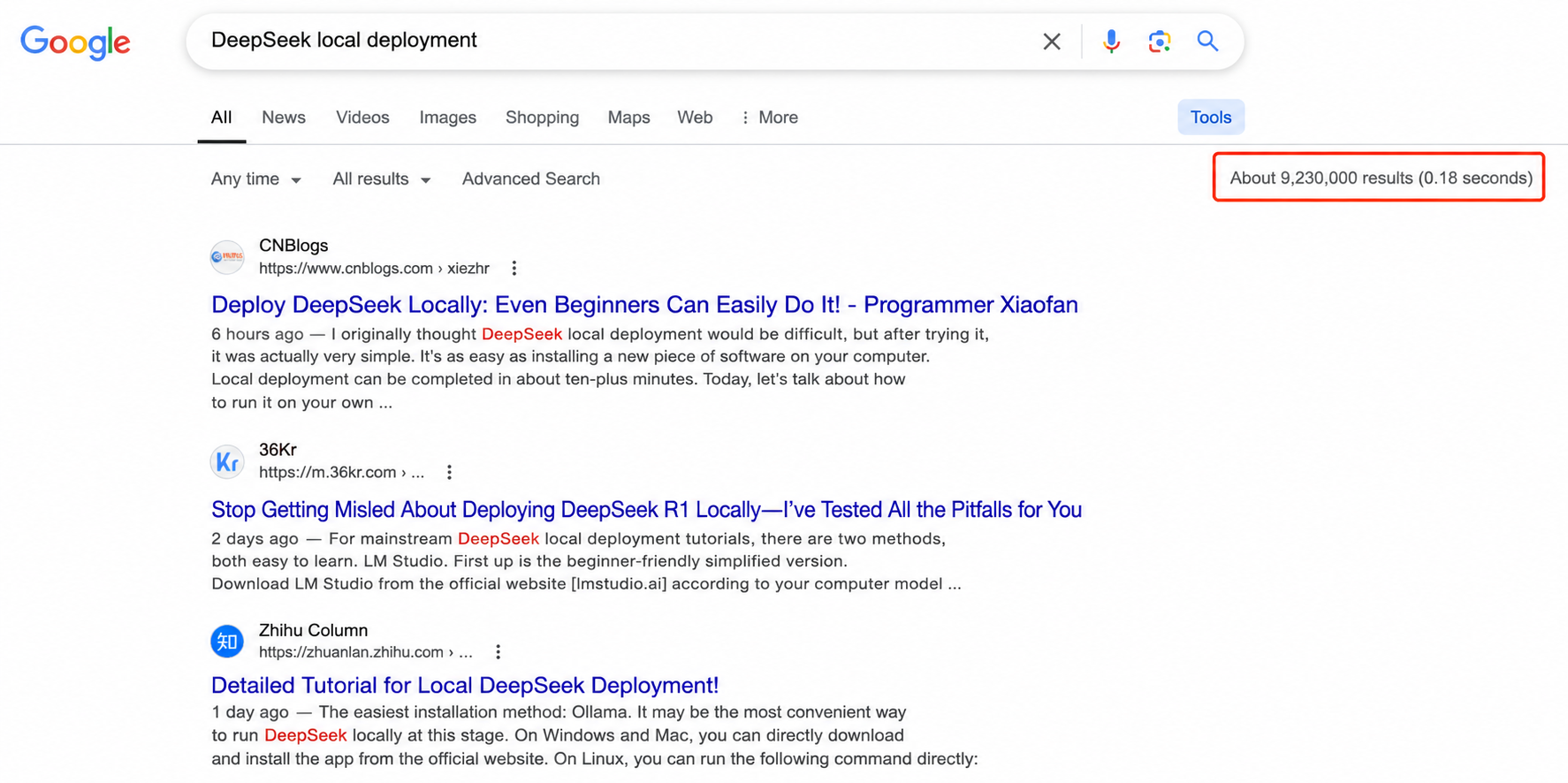Click the Zhihu Column site favicon
1568x783 pixels.
pyautogui.click(x=227, y=642)
